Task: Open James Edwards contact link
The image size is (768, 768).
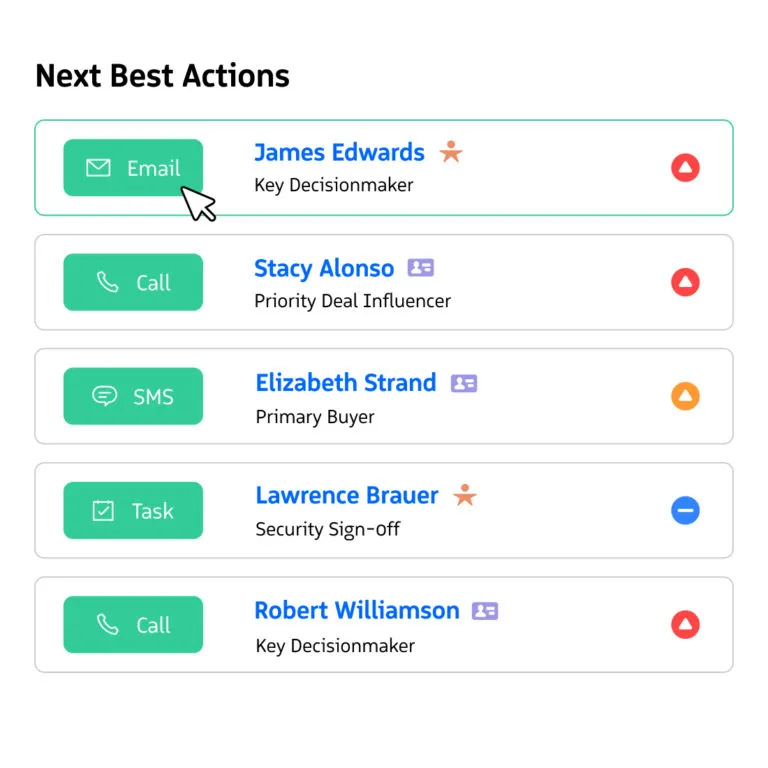Action: pos(339,153)
